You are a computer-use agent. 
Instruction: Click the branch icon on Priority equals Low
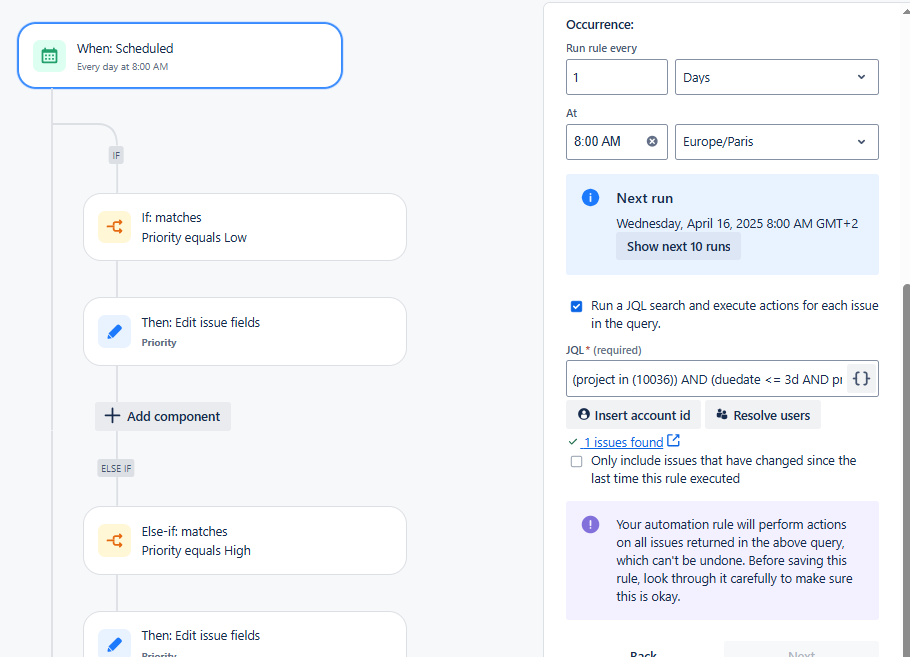114,227
